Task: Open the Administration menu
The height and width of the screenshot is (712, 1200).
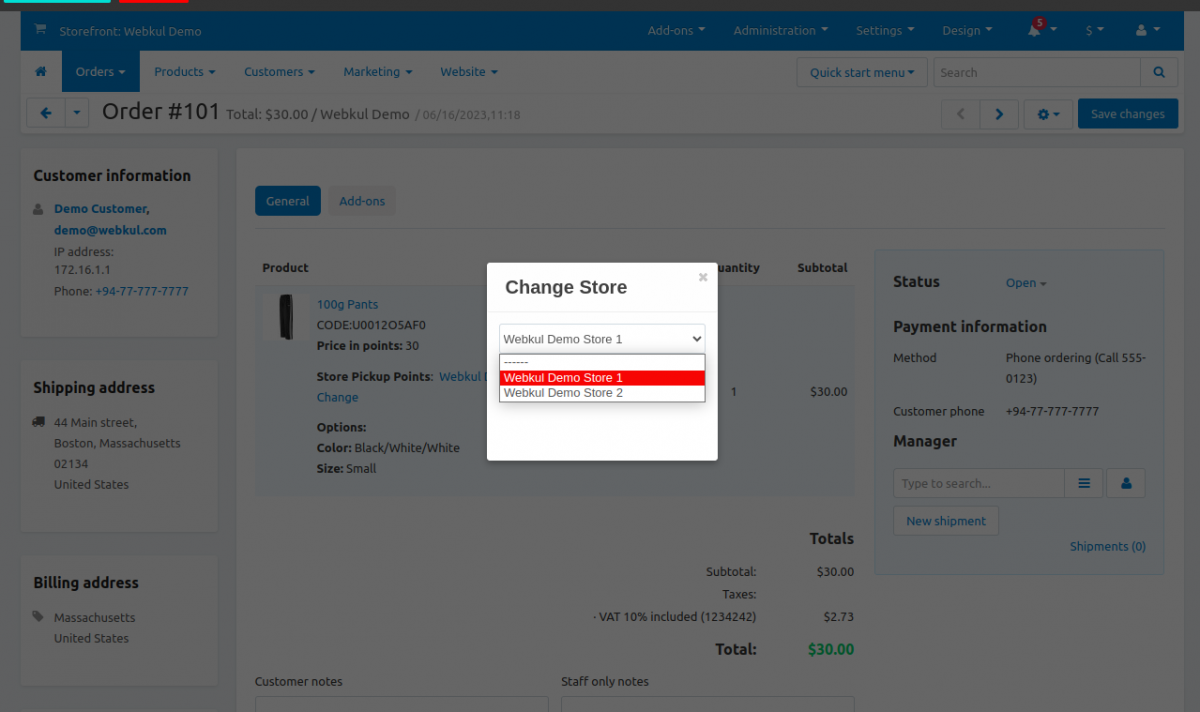Action: coord(780,31)
